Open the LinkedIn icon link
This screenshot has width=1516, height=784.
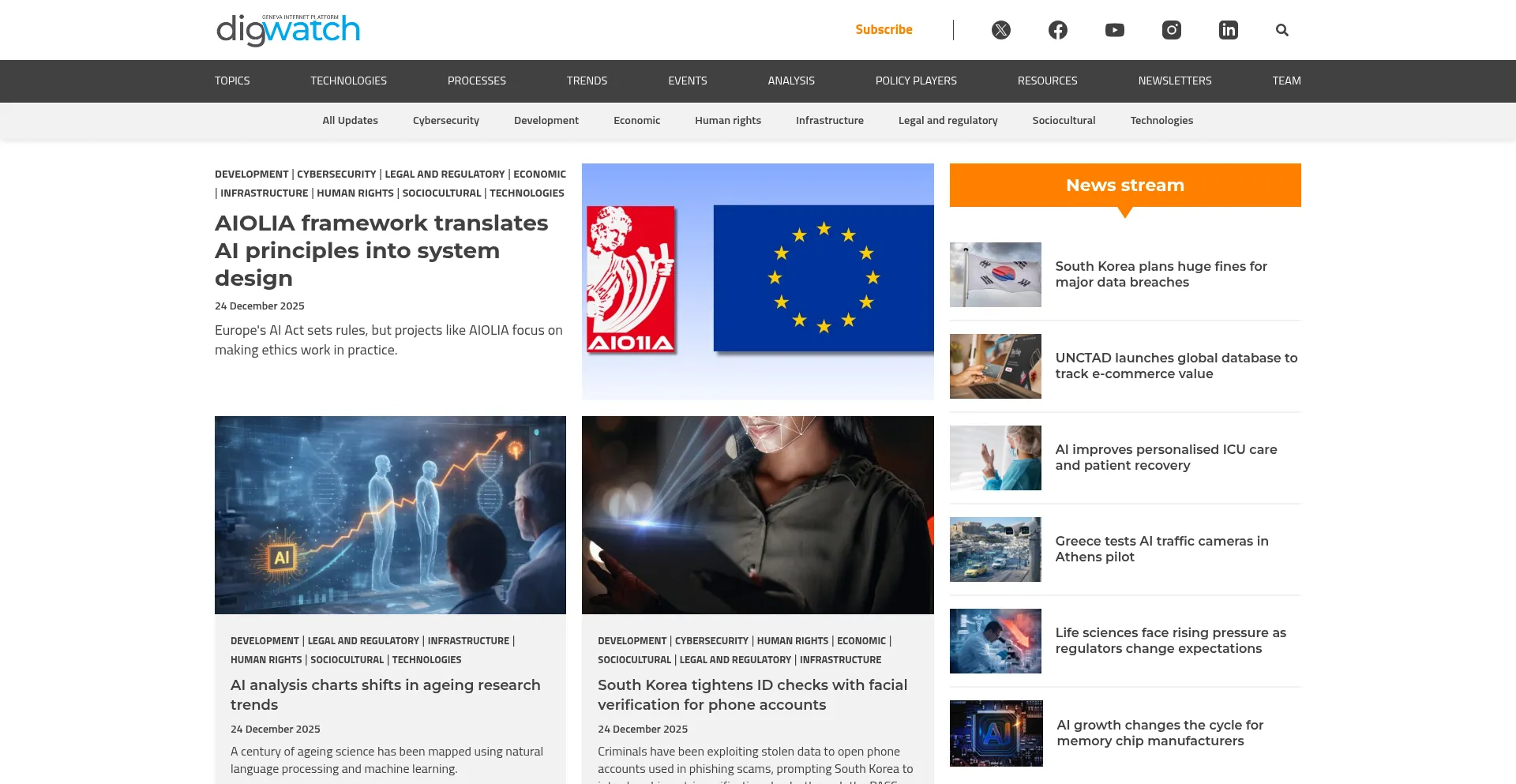click(1228, 30)
